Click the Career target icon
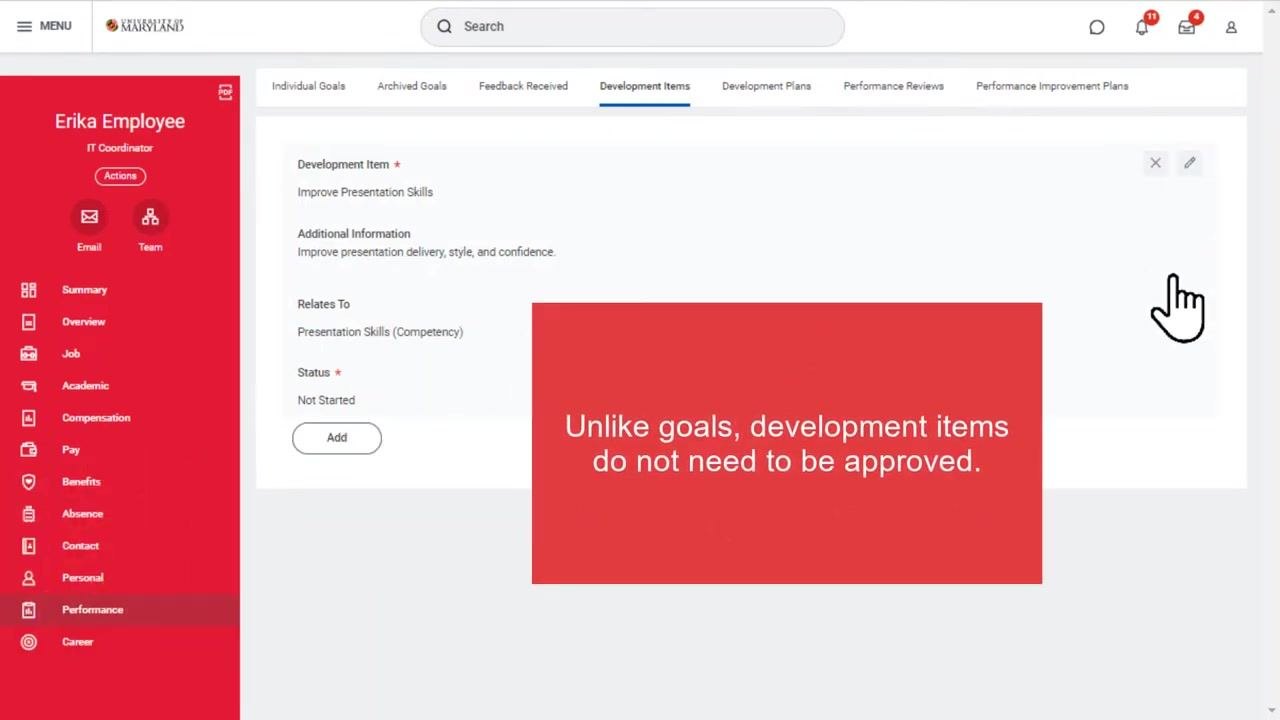This screenshot has height=720, width=1280. (29, 642)
